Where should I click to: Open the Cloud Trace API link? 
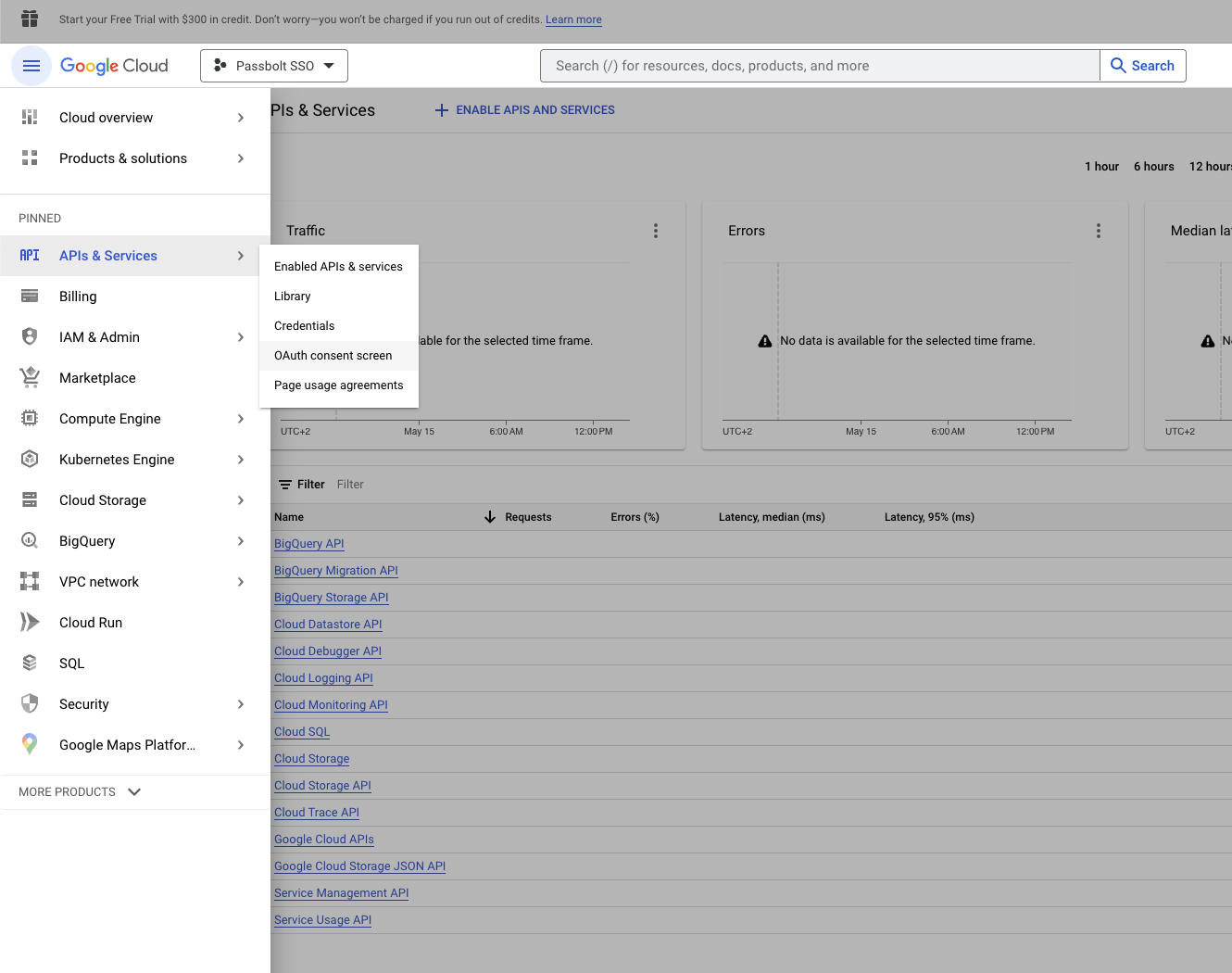point(317,813)
